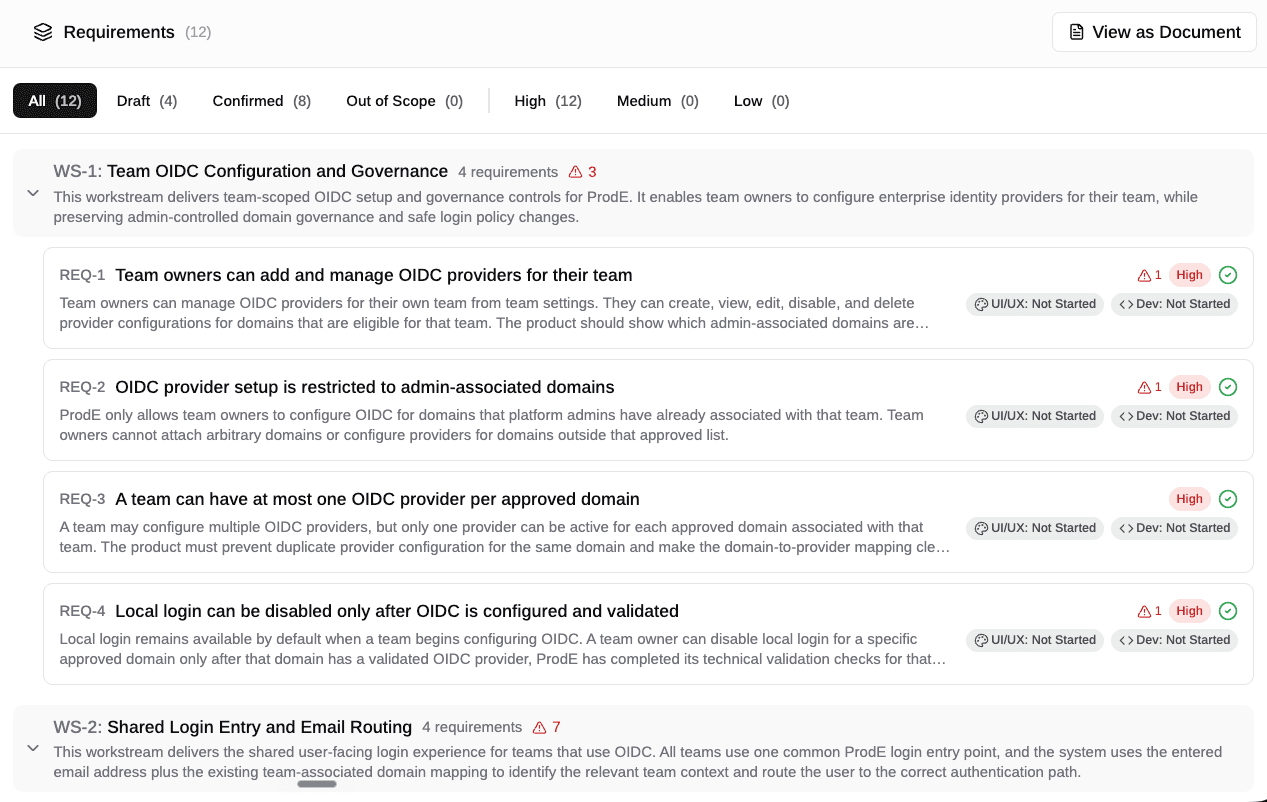Click the horizontal scrollbar thumb at bottom

[x=317, y=784]
